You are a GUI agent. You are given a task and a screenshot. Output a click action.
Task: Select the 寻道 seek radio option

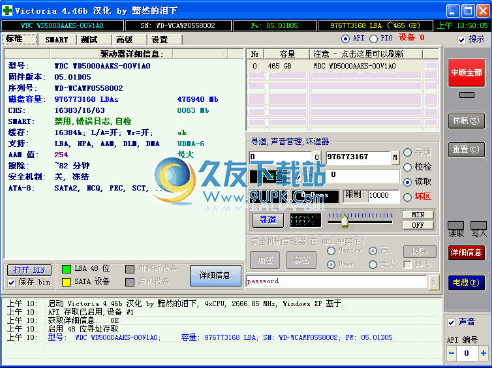click(407, 152)
